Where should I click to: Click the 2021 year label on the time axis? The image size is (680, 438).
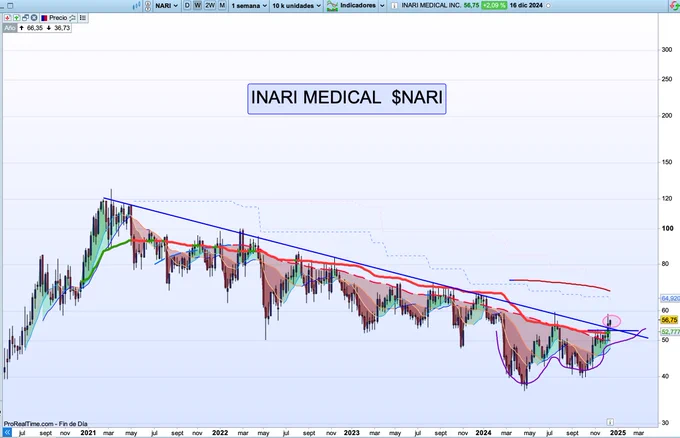[x=88, y=432]
